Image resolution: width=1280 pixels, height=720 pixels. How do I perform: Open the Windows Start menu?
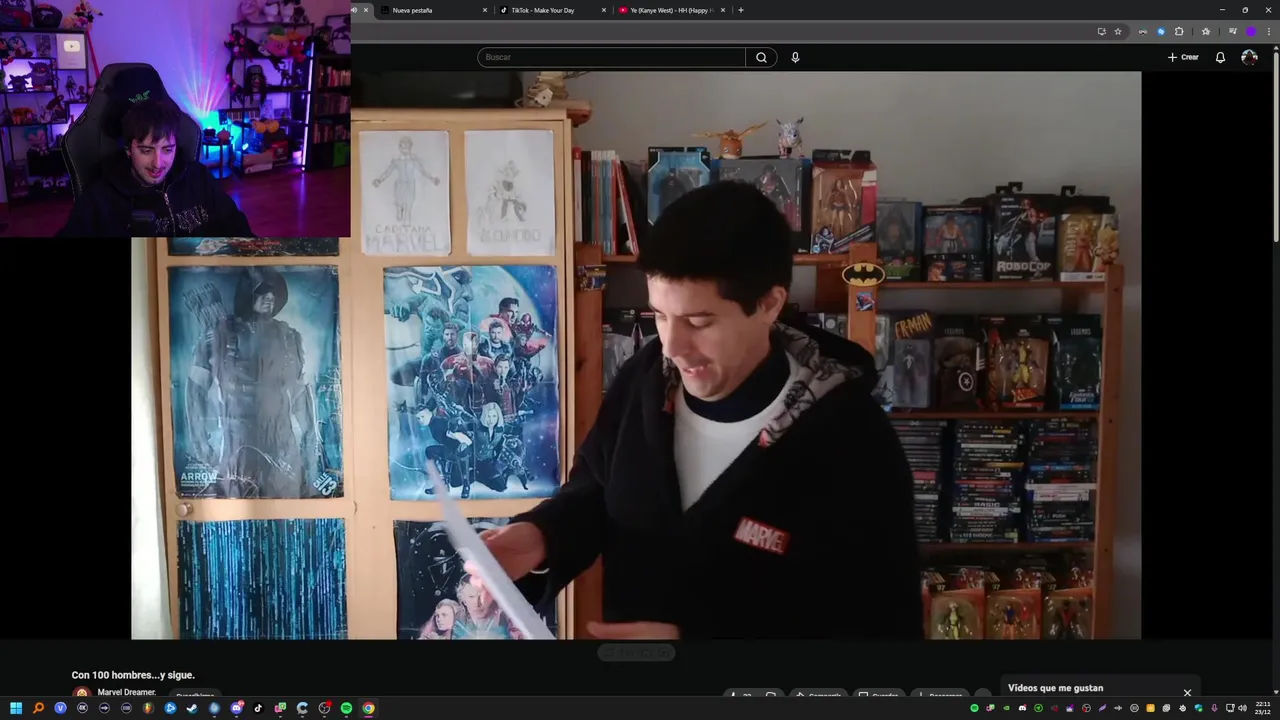point(16,708)
